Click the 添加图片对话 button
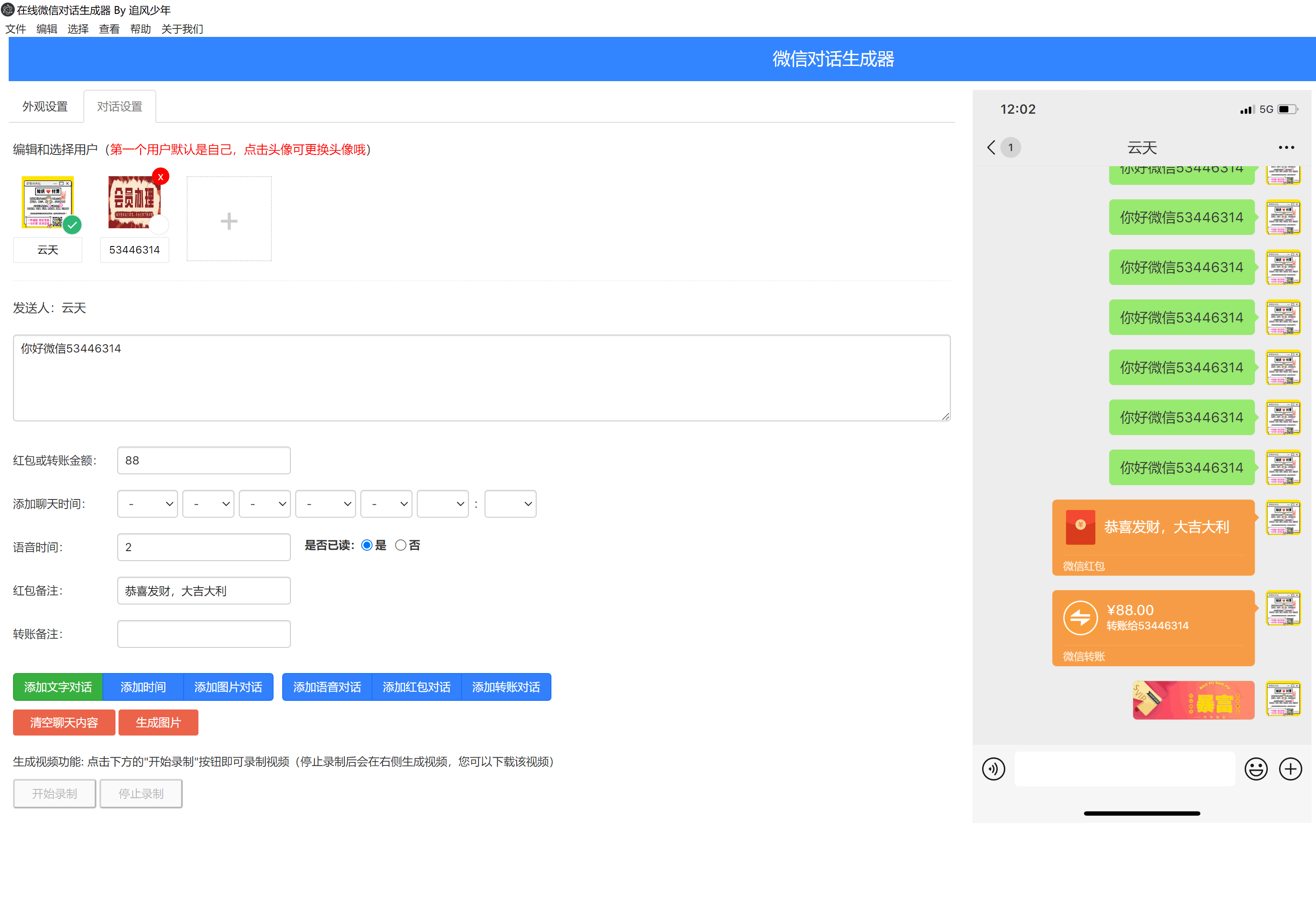 (x=228, y=687)
